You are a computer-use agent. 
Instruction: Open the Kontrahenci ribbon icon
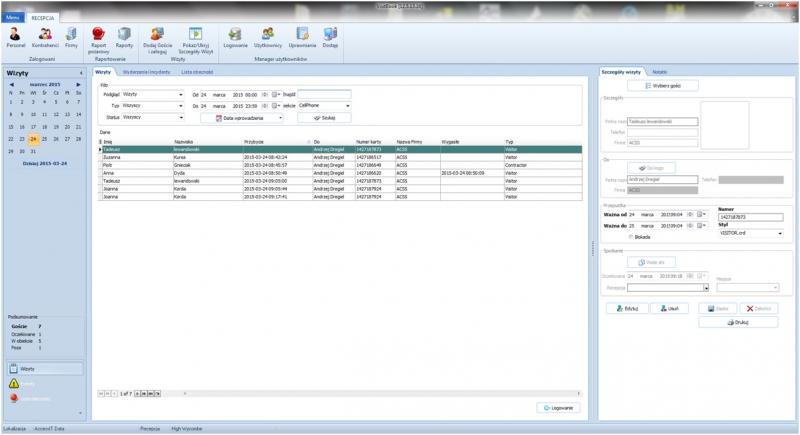[x=45, y=37]
